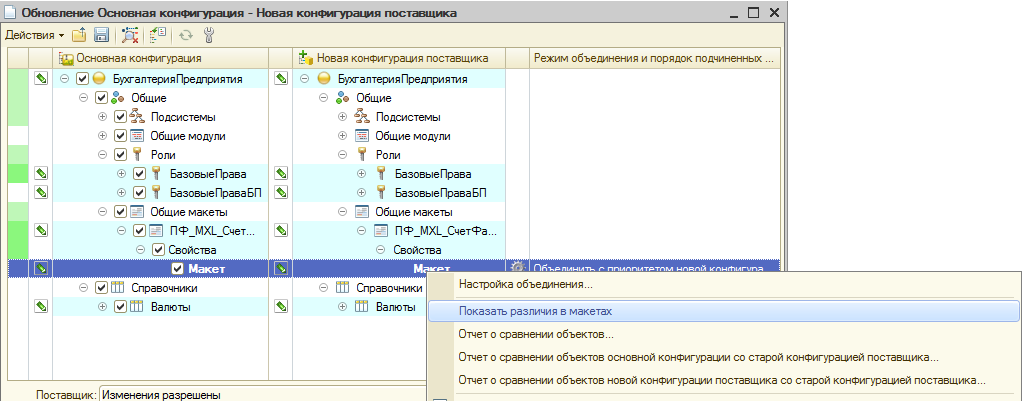This screenshot has height=401, width=1023.
Task: Toggle the Свойства checkbox
Action: coord(158,250)
